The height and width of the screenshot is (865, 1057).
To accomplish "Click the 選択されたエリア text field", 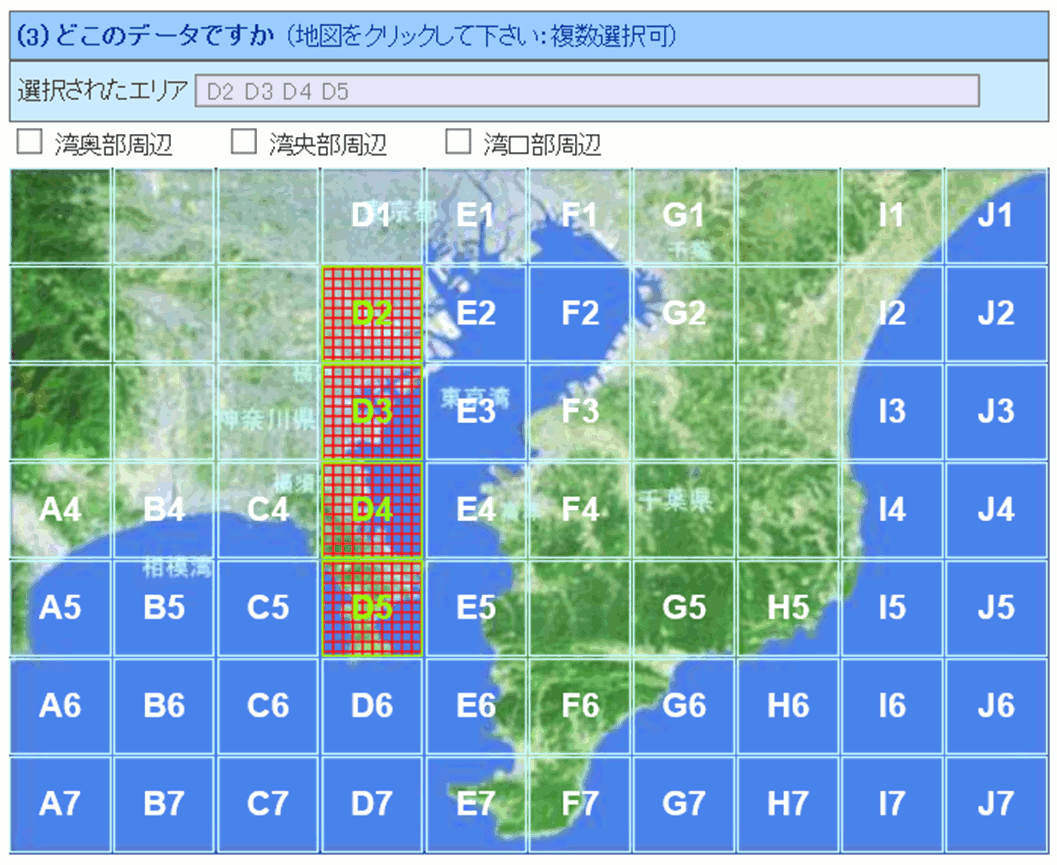I will tap(586, 91).
